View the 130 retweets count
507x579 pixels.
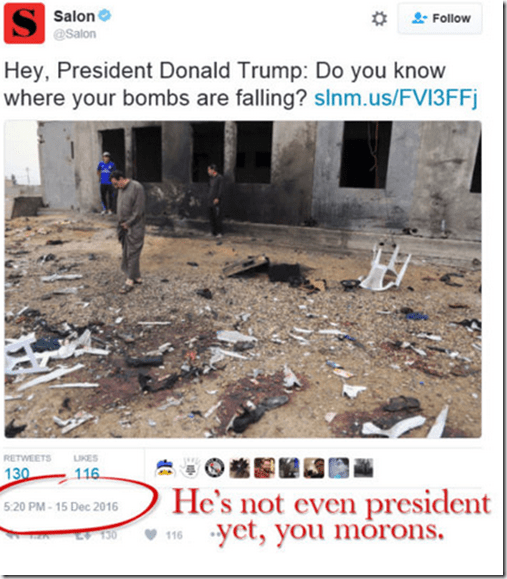(17, 473)
